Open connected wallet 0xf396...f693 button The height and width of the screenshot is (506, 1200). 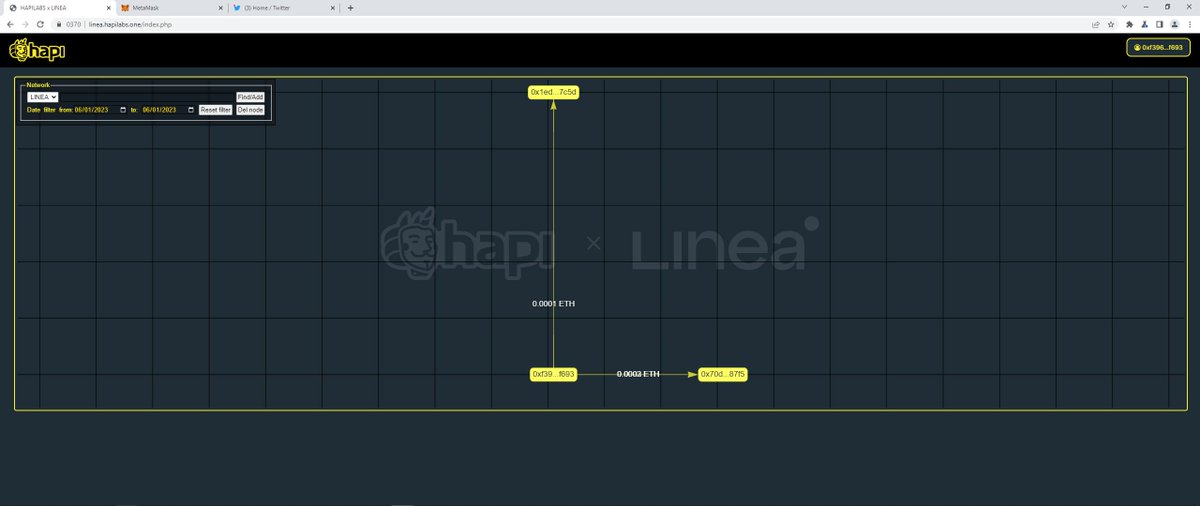point(1159,47)
